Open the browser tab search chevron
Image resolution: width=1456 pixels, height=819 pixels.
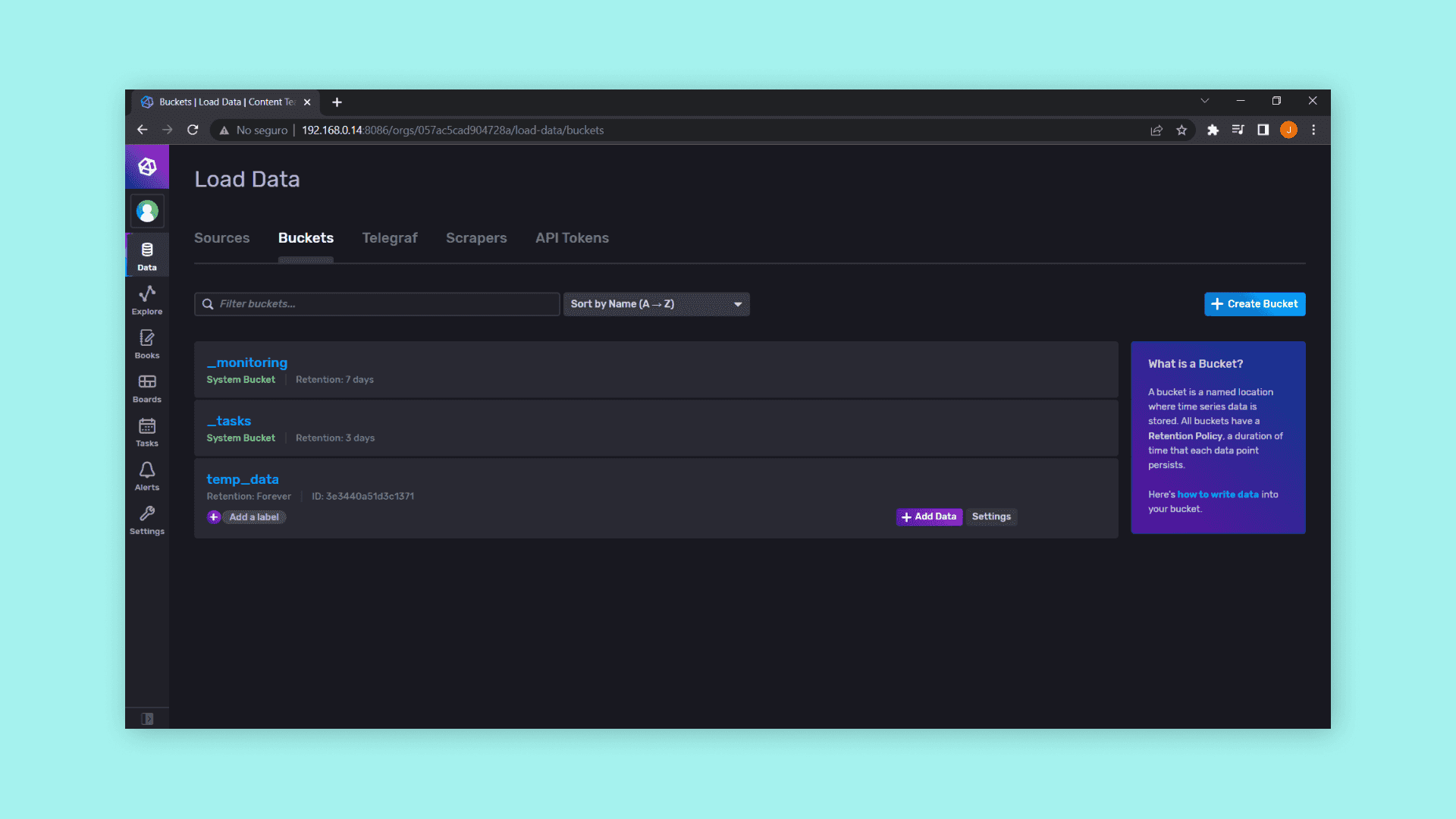1204,101
